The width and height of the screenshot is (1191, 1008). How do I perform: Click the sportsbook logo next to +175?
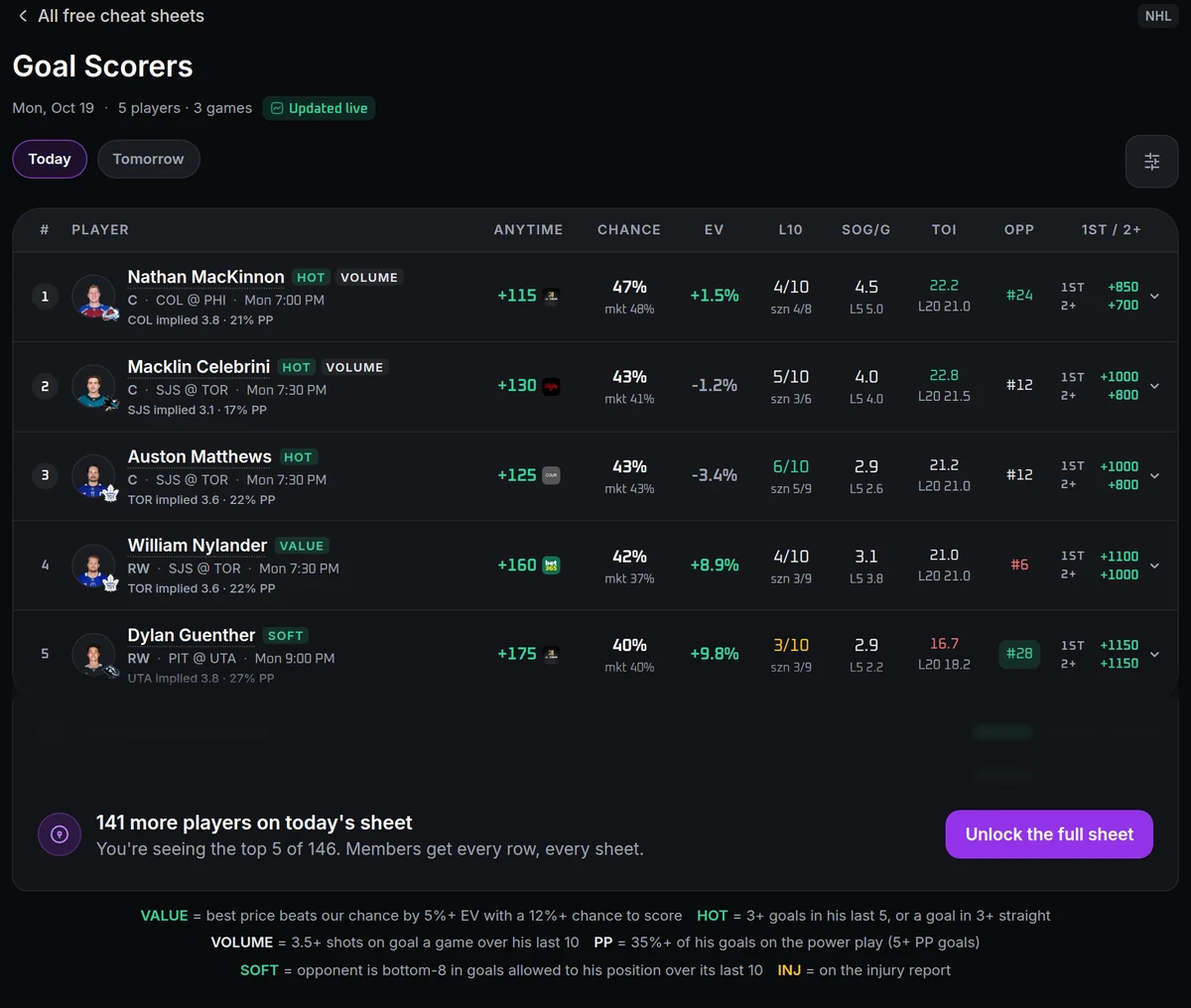[551, 654]
